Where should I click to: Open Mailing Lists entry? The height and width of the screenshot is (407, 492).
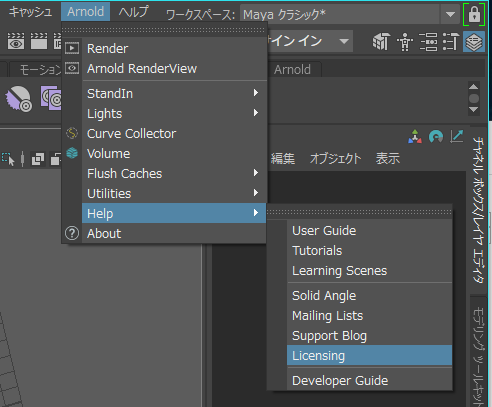[369, 316]
